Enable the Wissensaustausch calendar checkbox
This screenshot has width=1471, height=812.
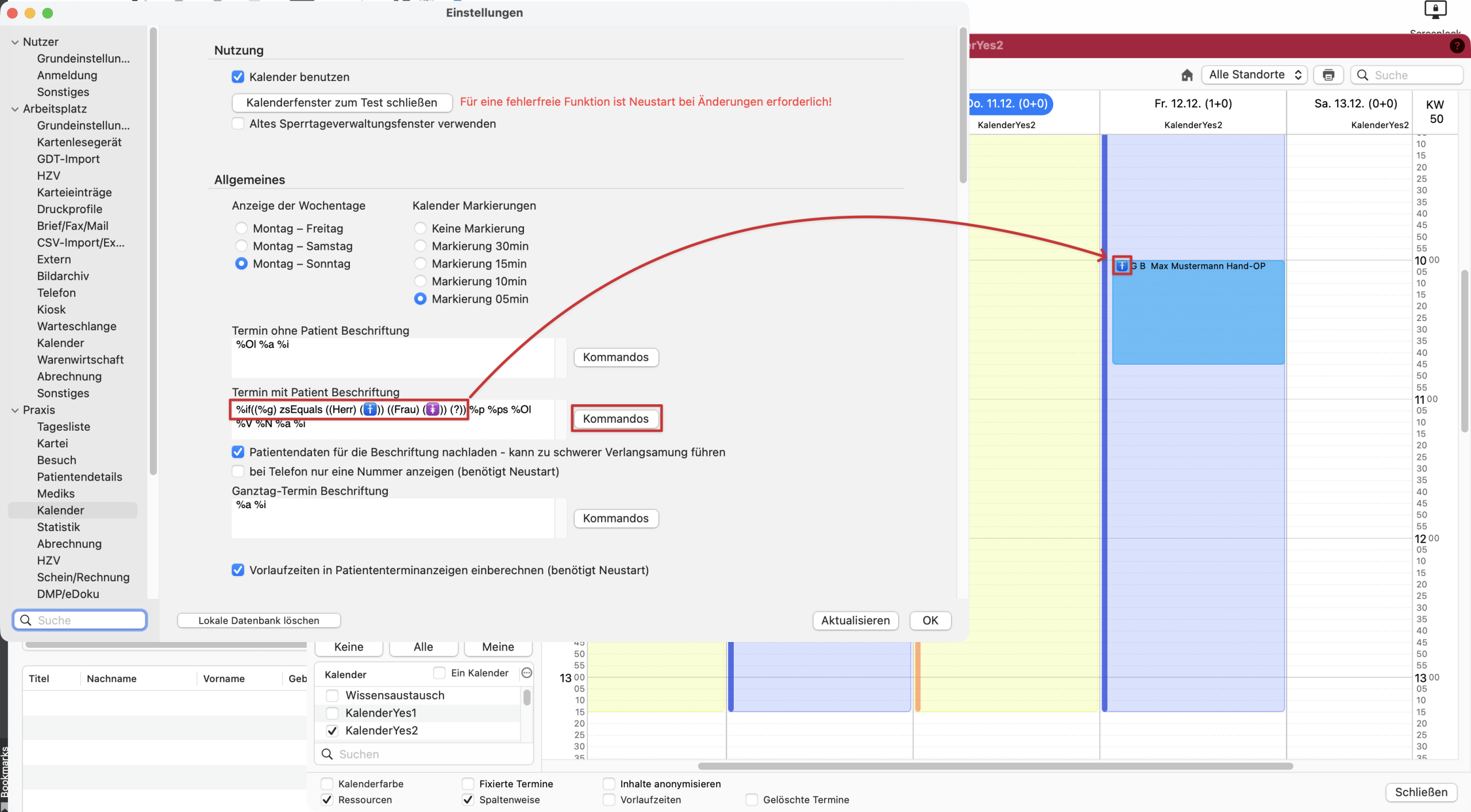pos(332,695)
